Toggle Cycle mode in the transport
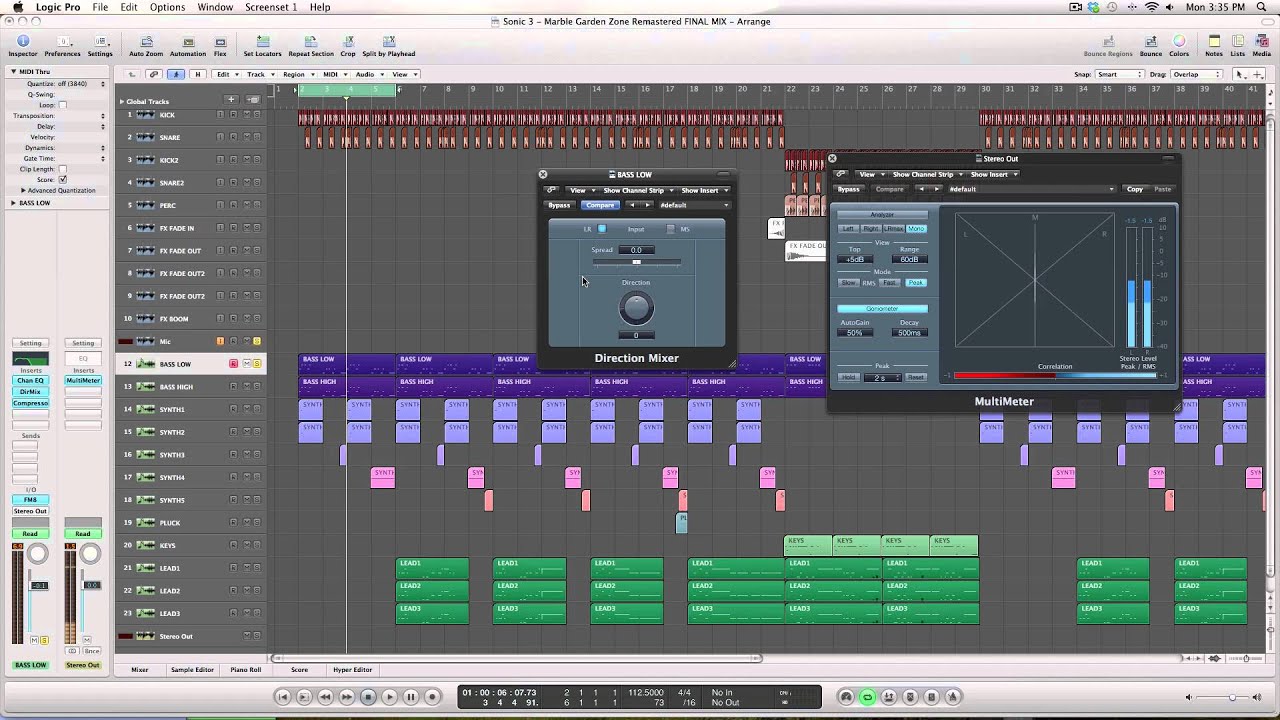Image resolution: width=1280 pixels, height=720 pixels. tap(867, 697)
